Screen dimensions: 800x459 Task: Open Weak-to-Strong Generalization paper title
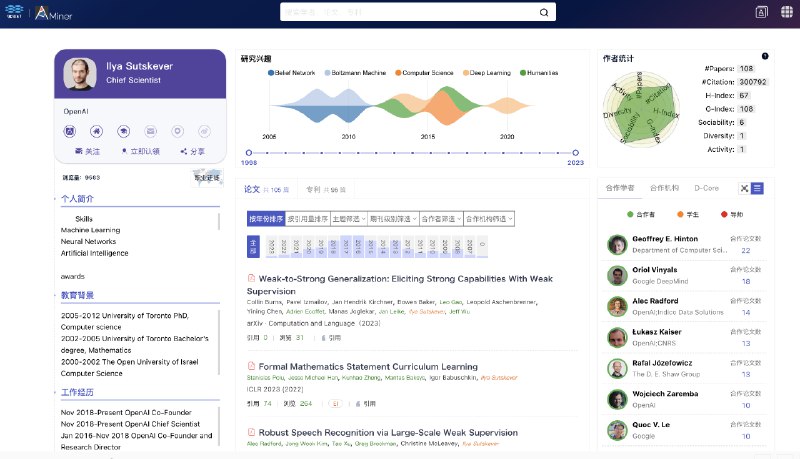coord(399,285)
